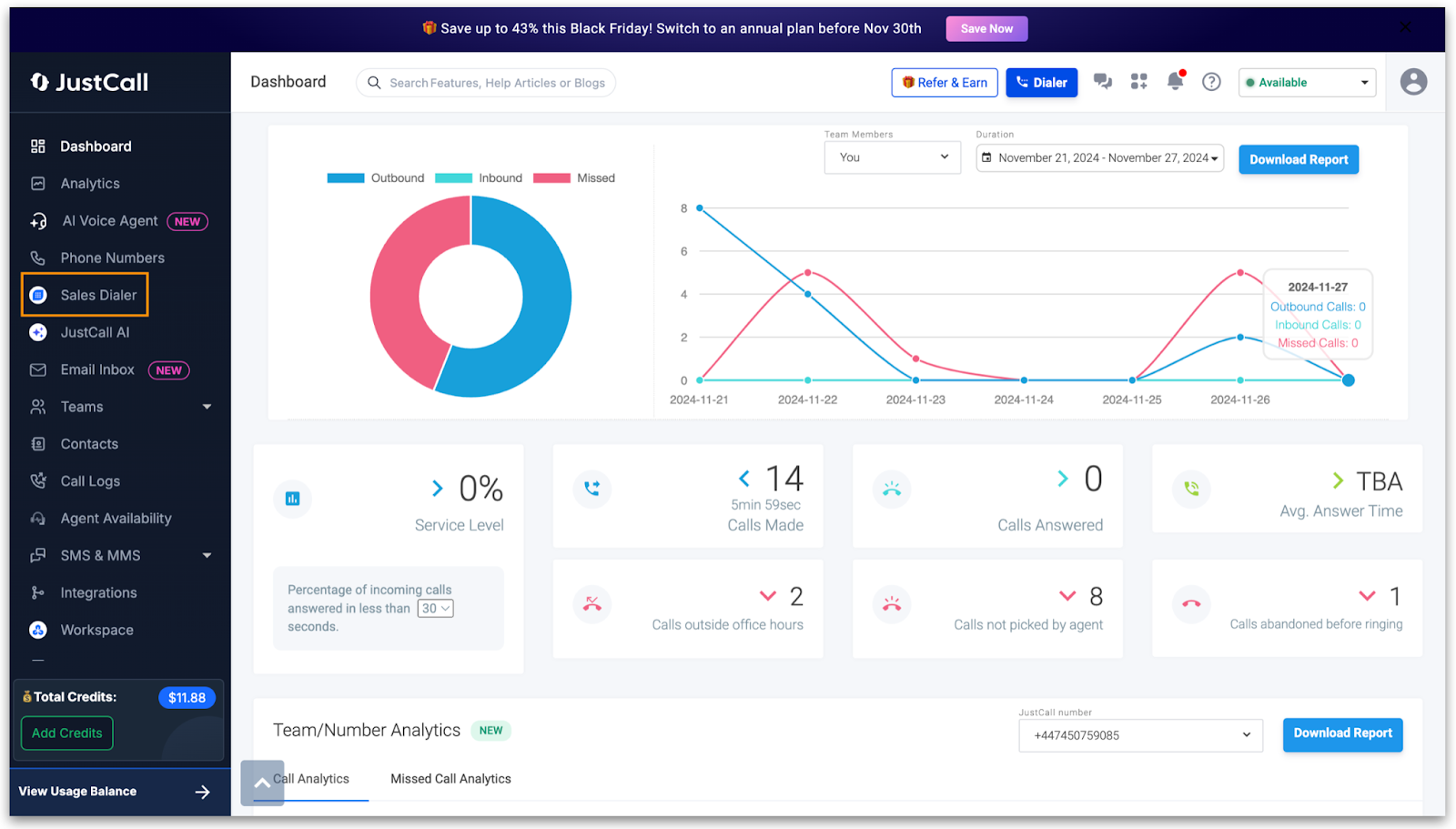Screen dimensions: 1456x829
Task: Click the blue Outbound donut segment
Action: coord(544,309)
